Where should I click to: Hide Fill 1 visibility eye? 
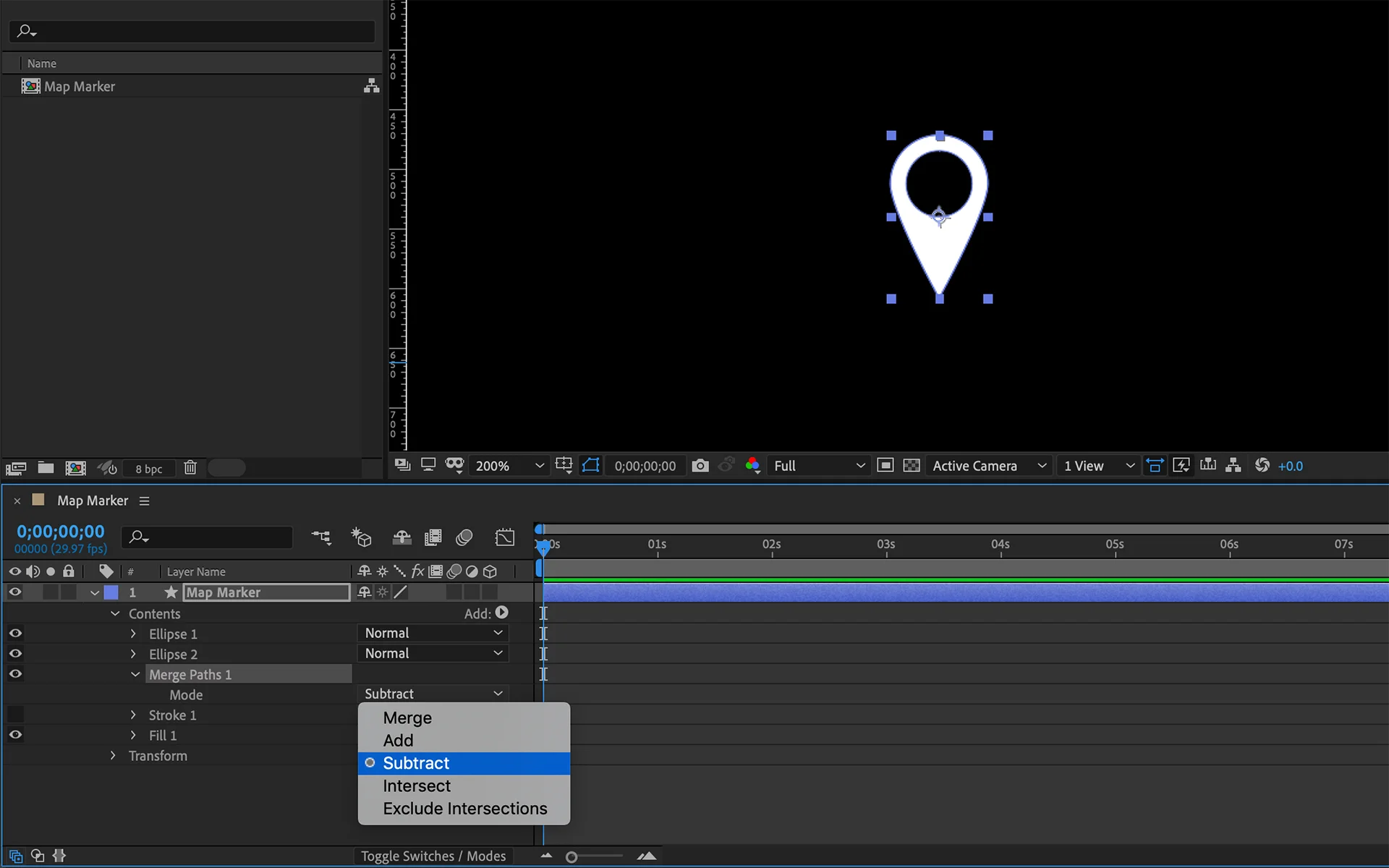(x=15, y=734)
